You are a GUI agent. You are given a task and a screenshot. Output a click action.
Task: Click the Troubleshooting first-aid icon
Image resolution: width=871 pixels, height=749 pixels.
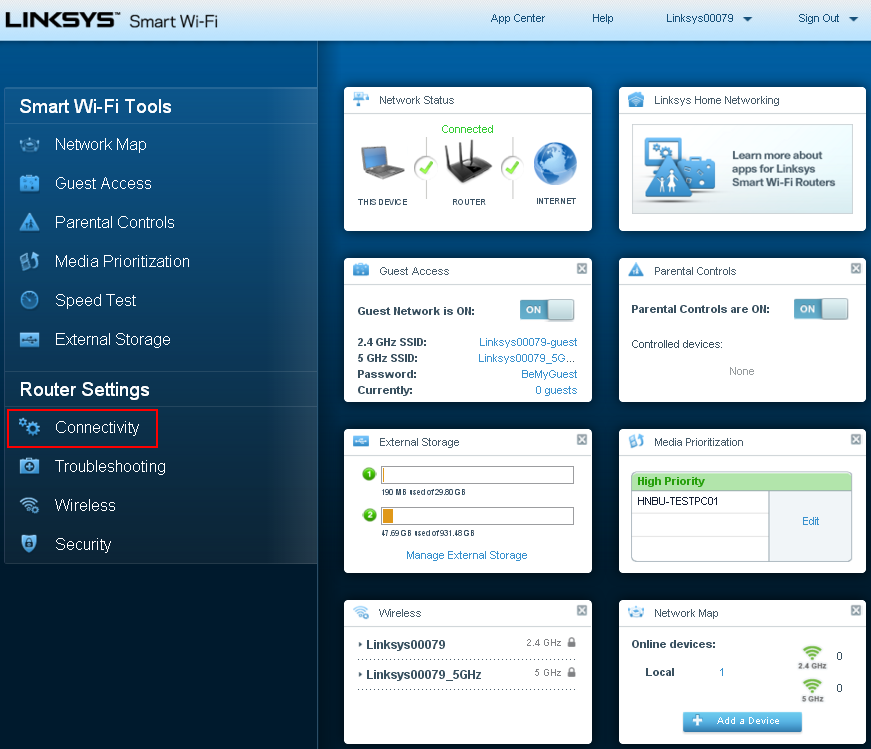point(29,466)
